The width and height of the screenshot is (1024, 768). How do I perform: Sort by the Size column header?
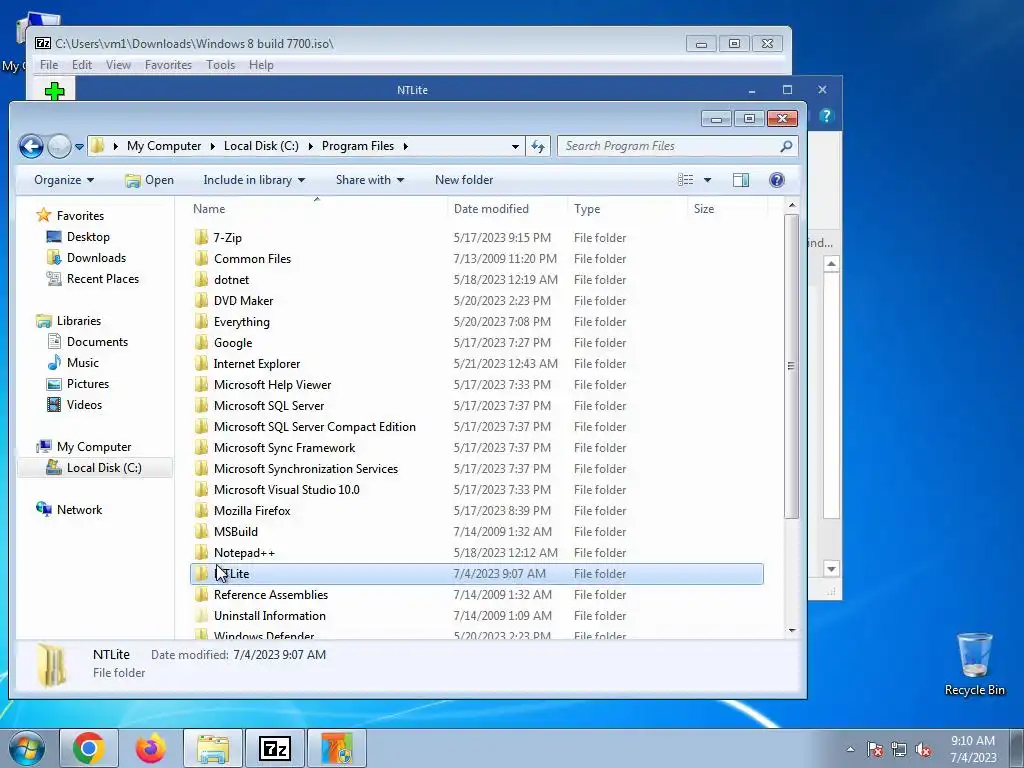(x=704, y=209)
